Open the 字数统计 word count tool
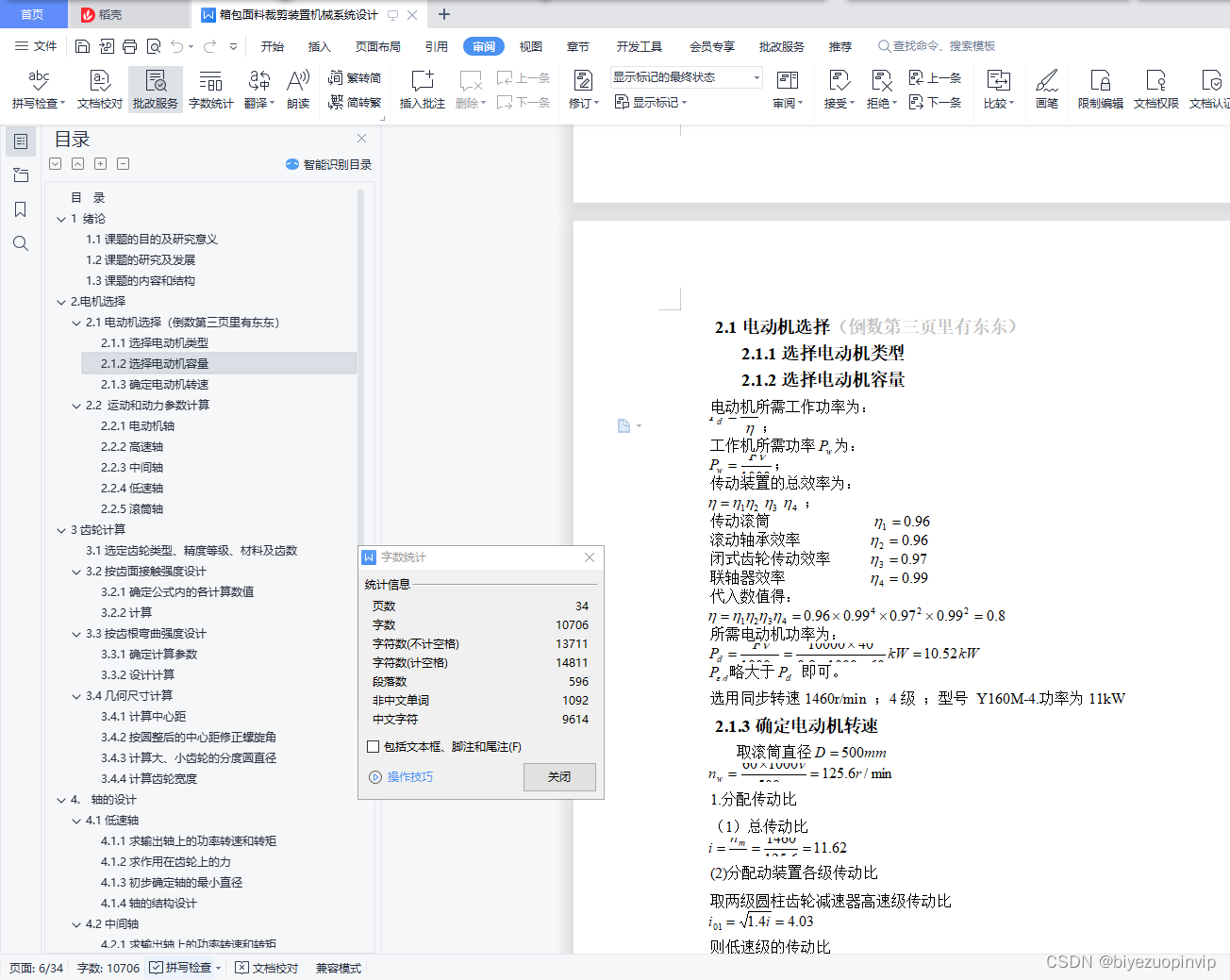This screenshot has width=1230, height=980. click(x=211, y=90)
